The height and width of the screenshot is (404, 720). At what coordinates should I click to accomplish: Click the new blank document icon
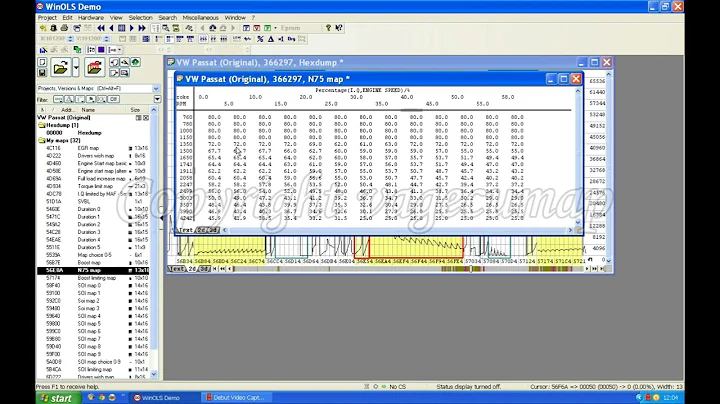coord(42,62)
